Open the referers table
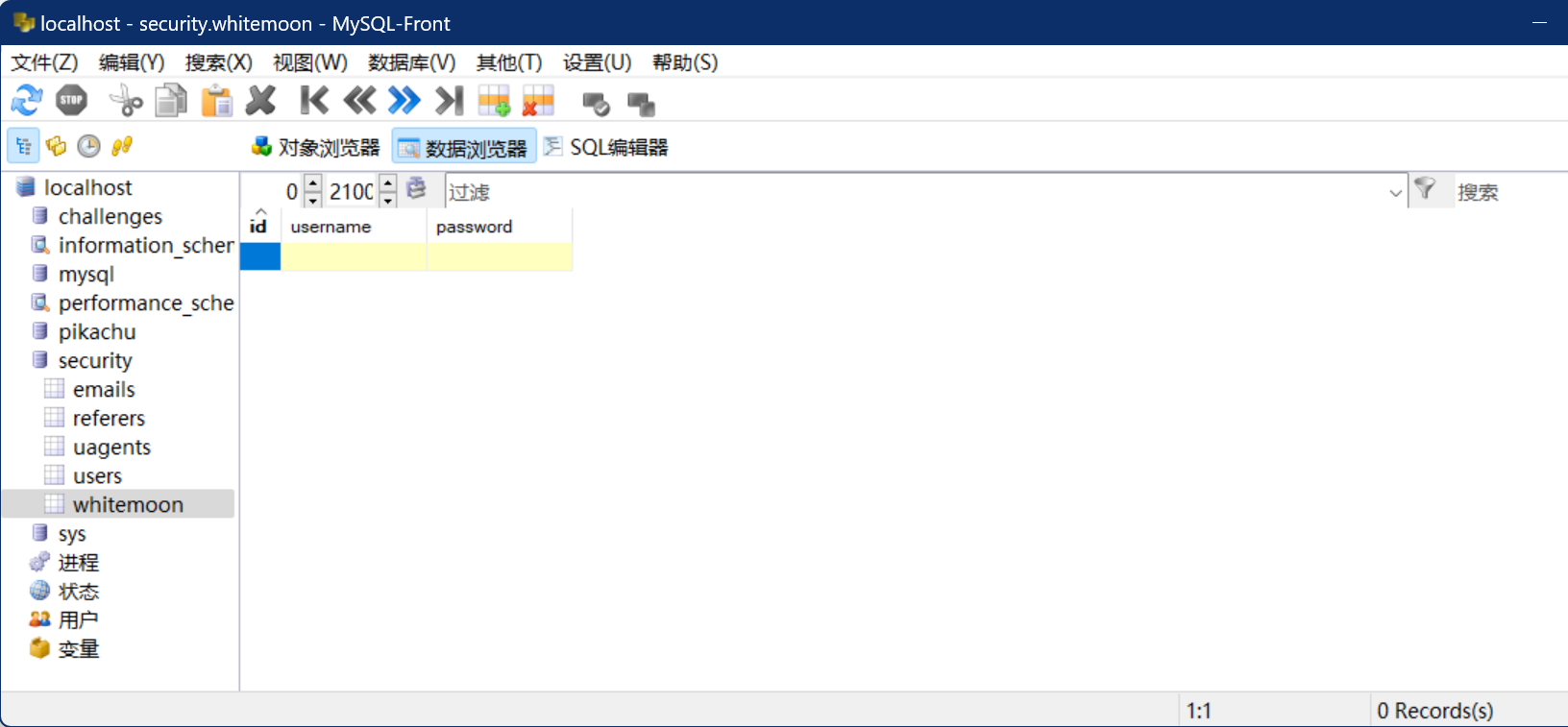1568x727 pixels. point(109,418)
